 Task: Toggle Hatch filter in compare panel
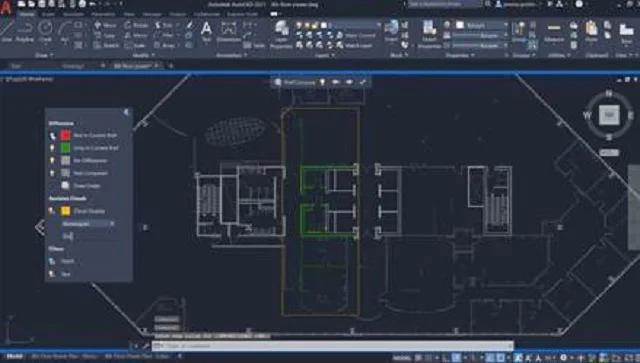coord(52,261)
